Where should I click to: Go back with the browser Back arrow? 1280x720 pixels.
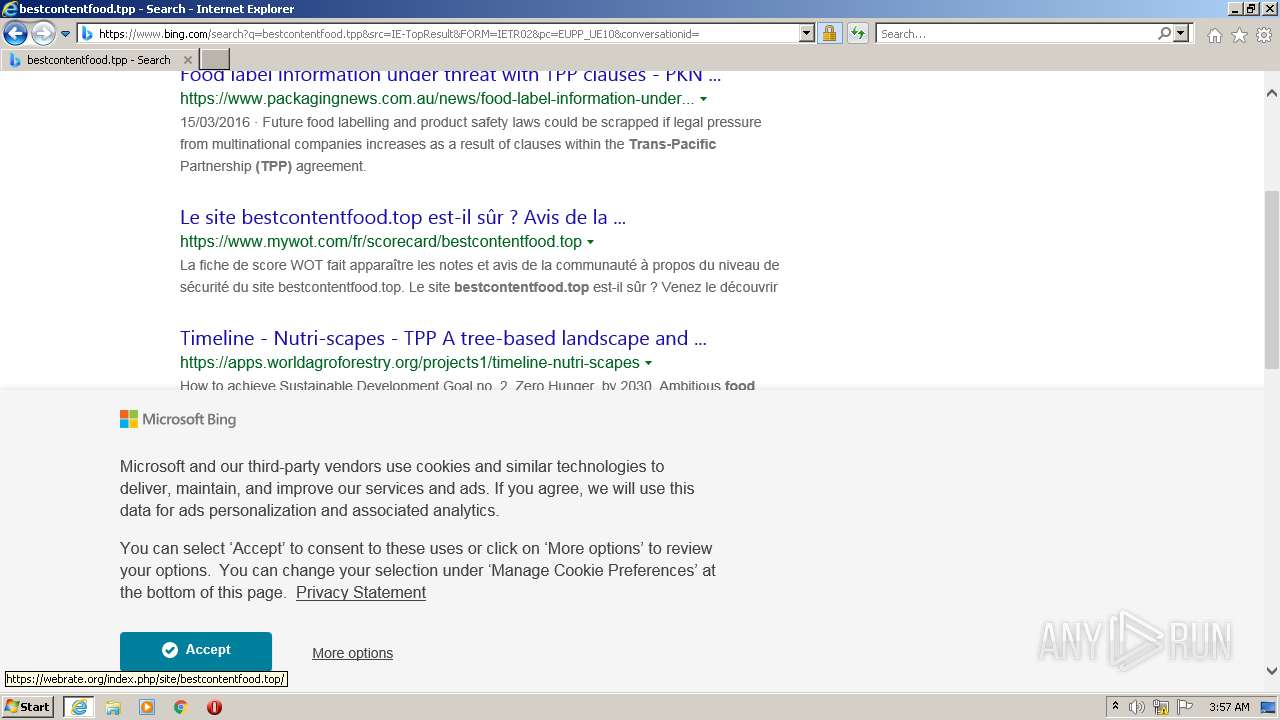[x=15, y=34]
